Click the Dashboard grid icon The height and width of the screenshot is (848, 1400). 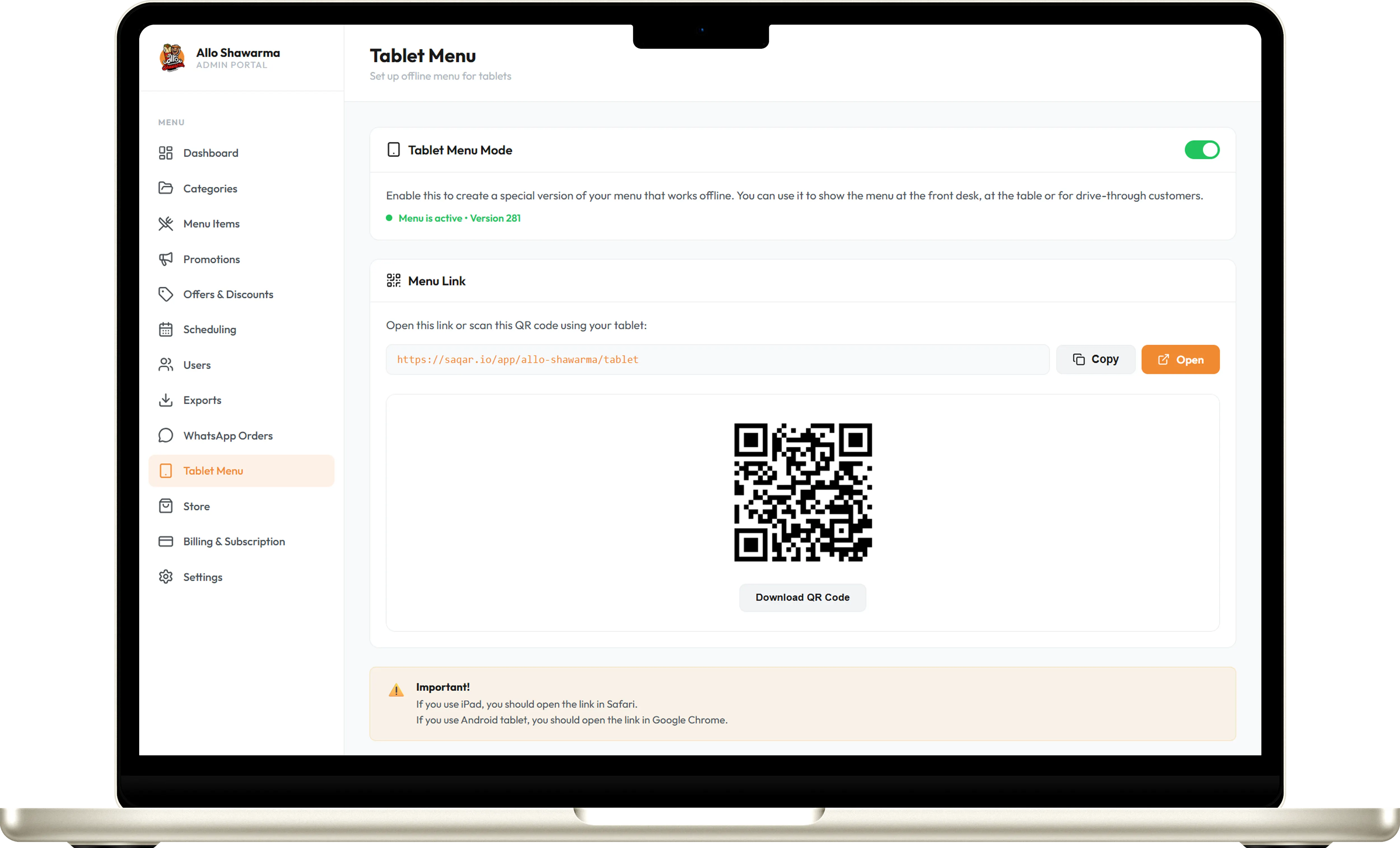165,153
